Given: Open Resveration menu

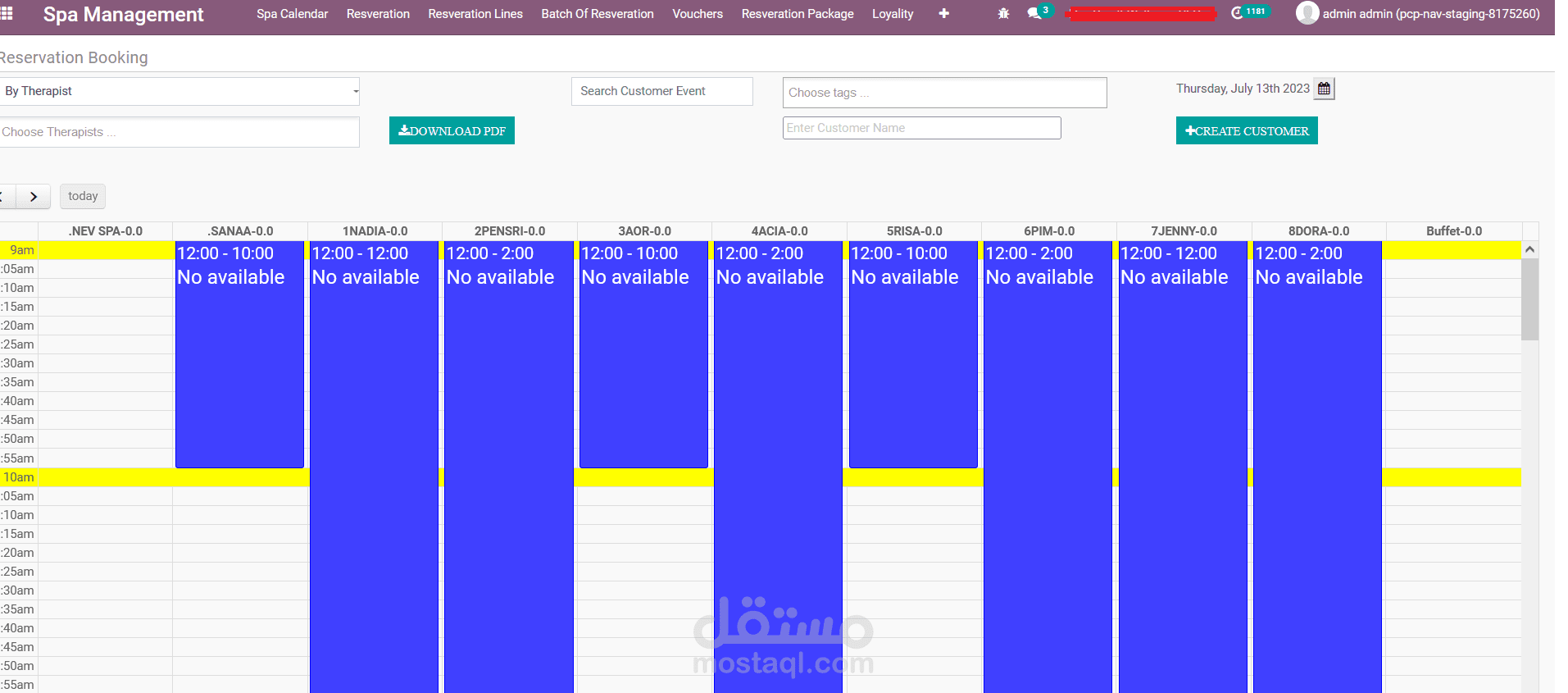Looking at the screenshot, I should coord(378,14).
